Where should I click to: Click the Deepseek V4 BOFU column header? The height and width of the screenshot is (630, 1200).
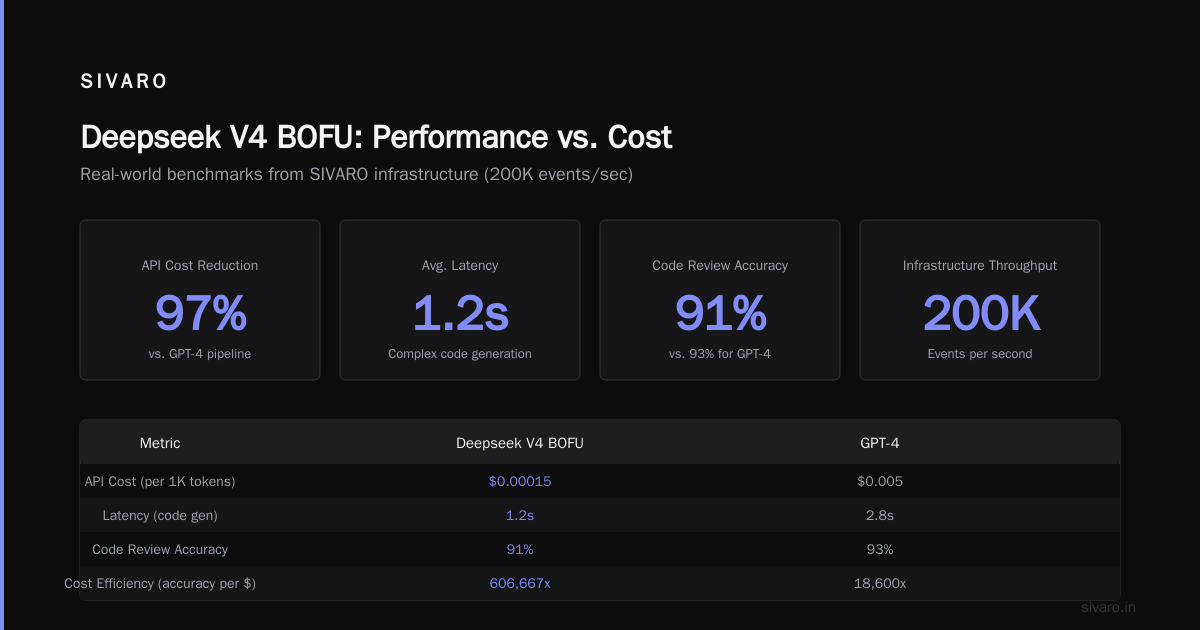tap(520, 442)
